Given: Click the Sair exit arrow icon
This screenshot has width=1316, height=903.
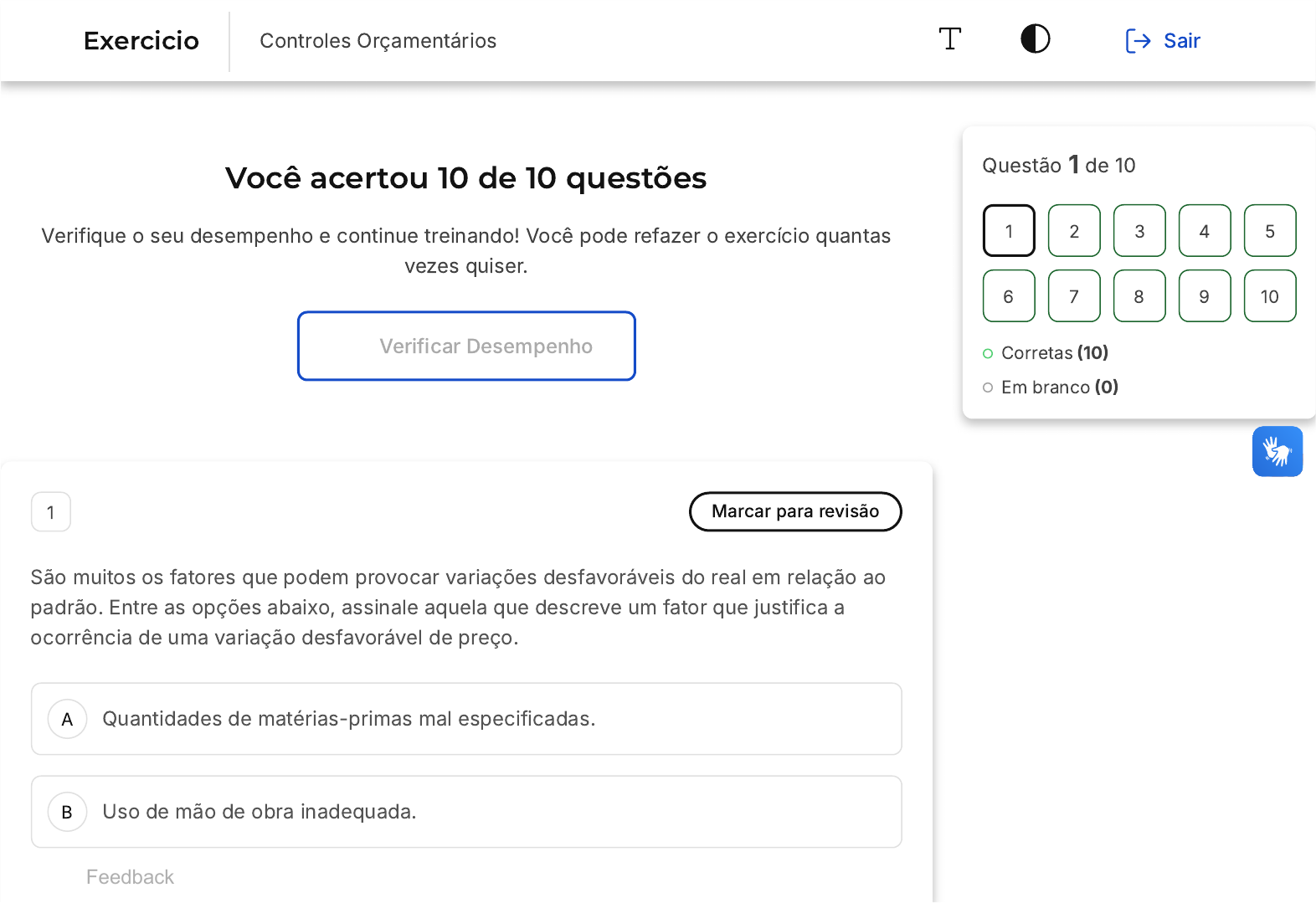Looking at the screenshot, I should [1138, 41].
